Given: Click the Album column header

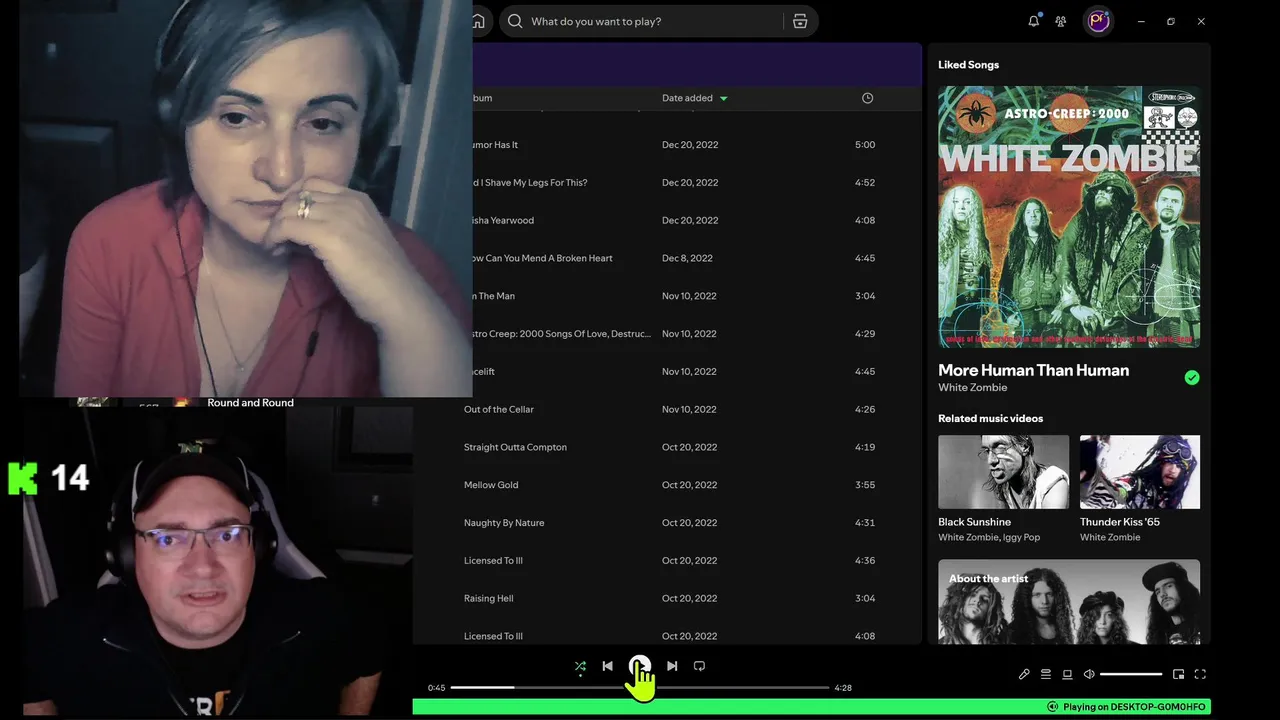Looking at the screenshot, I should point(482,98).
